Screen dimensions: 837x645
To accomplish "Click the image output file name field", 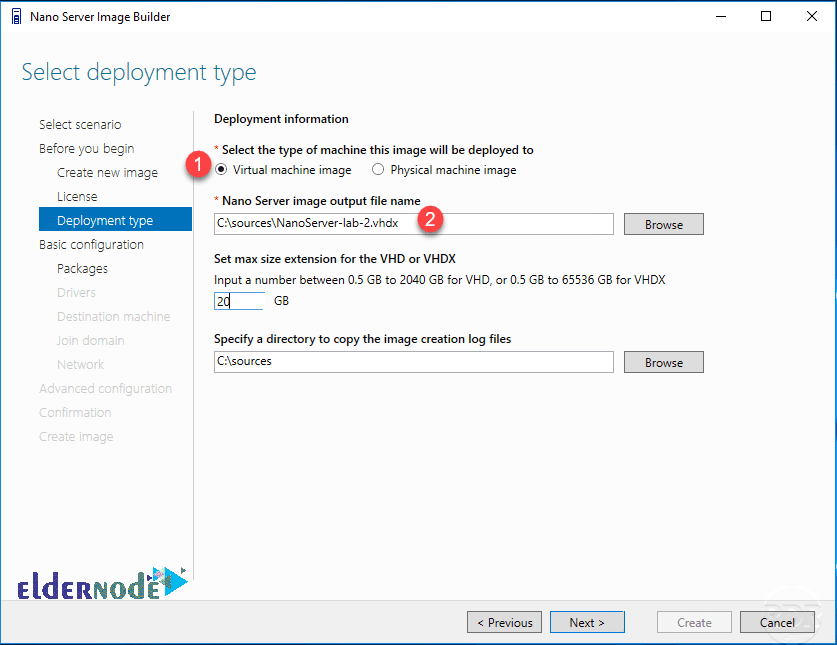I will pos(414,224).
